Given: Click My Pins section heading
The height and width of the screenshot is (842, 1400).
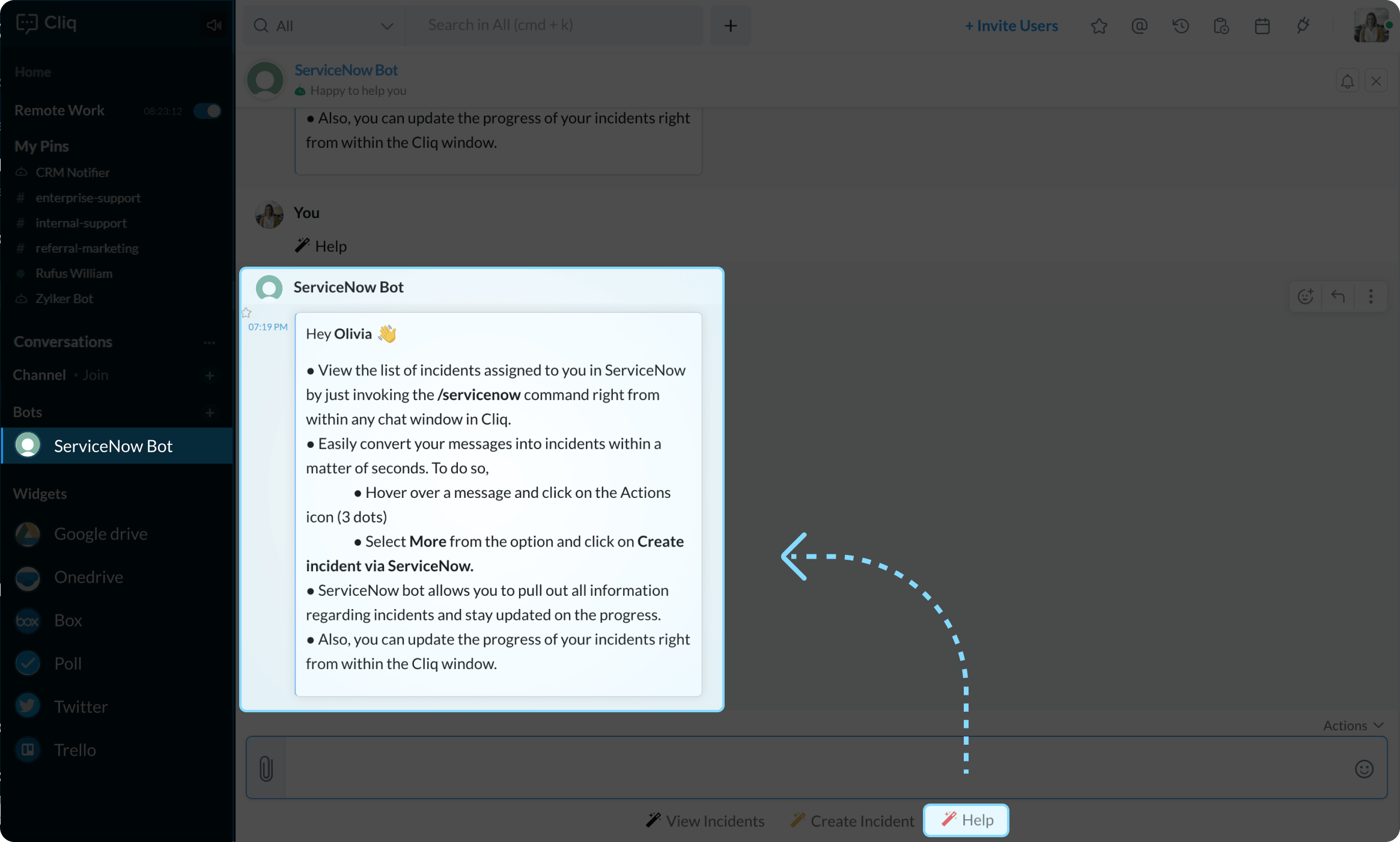Looking at the screenshot, I should click(x=41, y=146).
